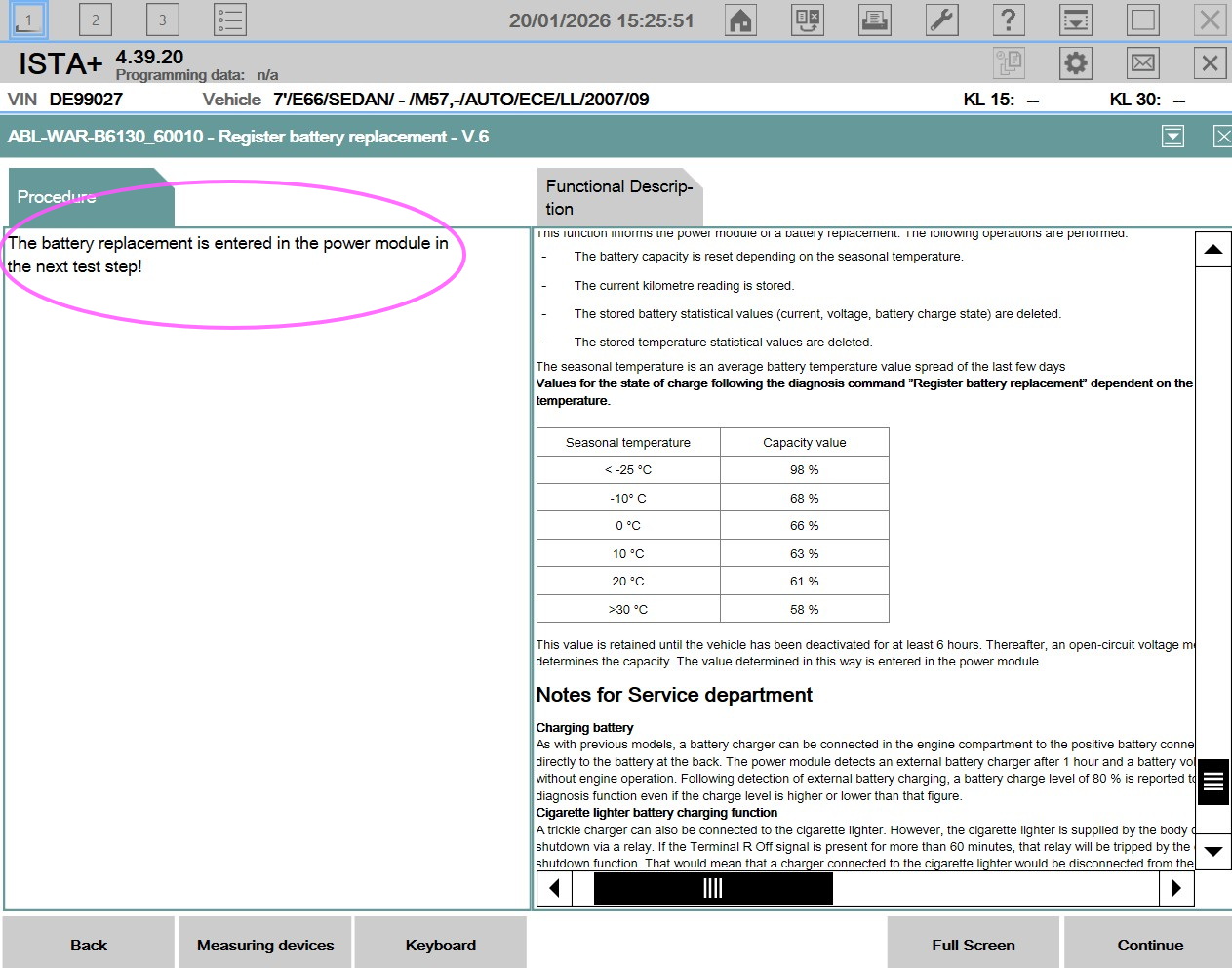The height and width of the screenshot is (968, 1232).
Task: Select session tab number 3
Action: (x=162, y=20)
